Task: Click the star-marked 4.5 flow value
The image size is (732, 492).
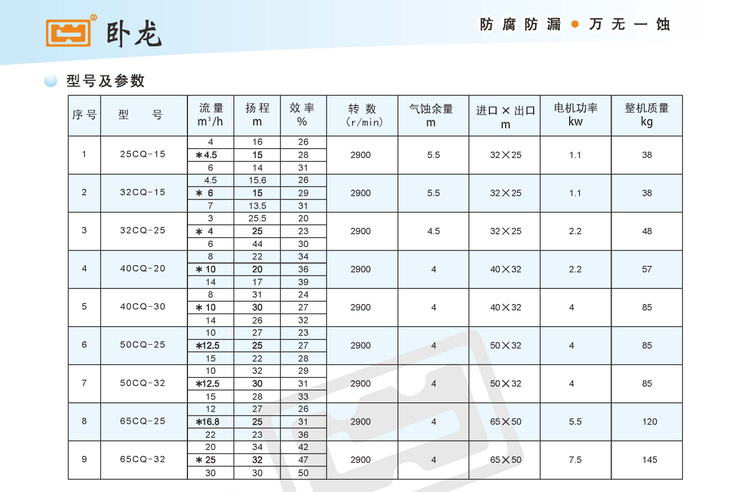Action: [210, 155]
